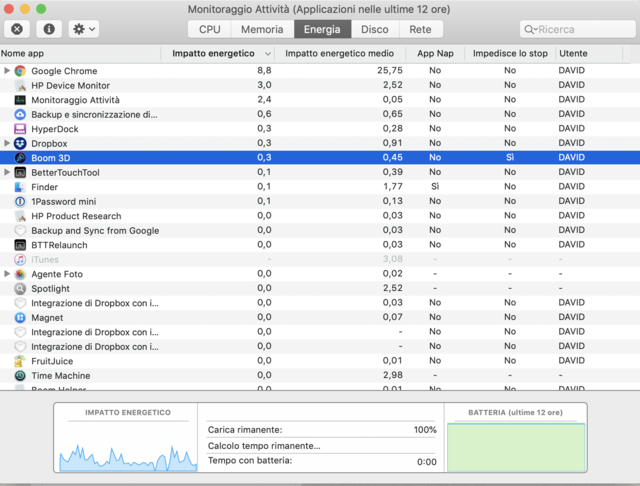Screen dimensions: 640x486
Task: Click the Sì value in Boom 3D row
Action: [510, 158]
